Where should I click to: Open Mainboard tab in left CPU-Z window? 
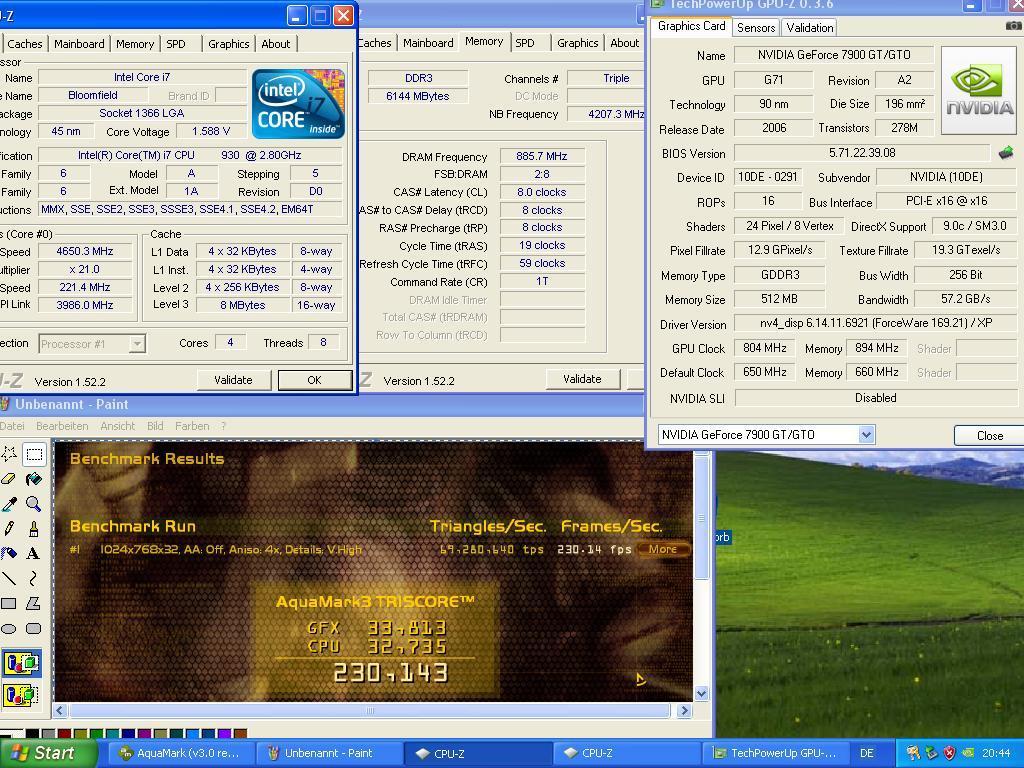click(79, 44)
